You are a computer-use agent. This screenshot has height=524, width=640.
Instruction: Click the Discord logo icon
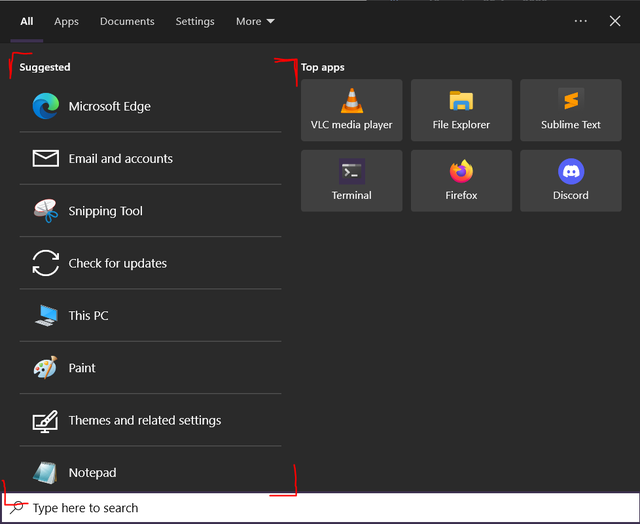(x=571, y=171)
